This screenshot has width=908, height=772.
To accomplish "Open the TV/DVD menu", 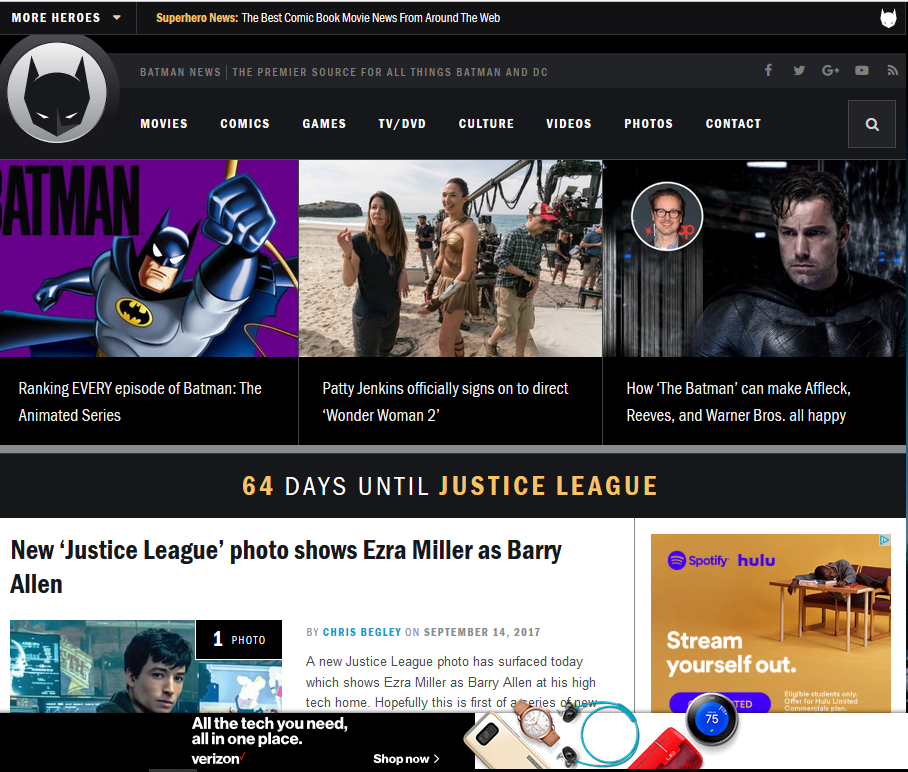I will click(402, 124).
